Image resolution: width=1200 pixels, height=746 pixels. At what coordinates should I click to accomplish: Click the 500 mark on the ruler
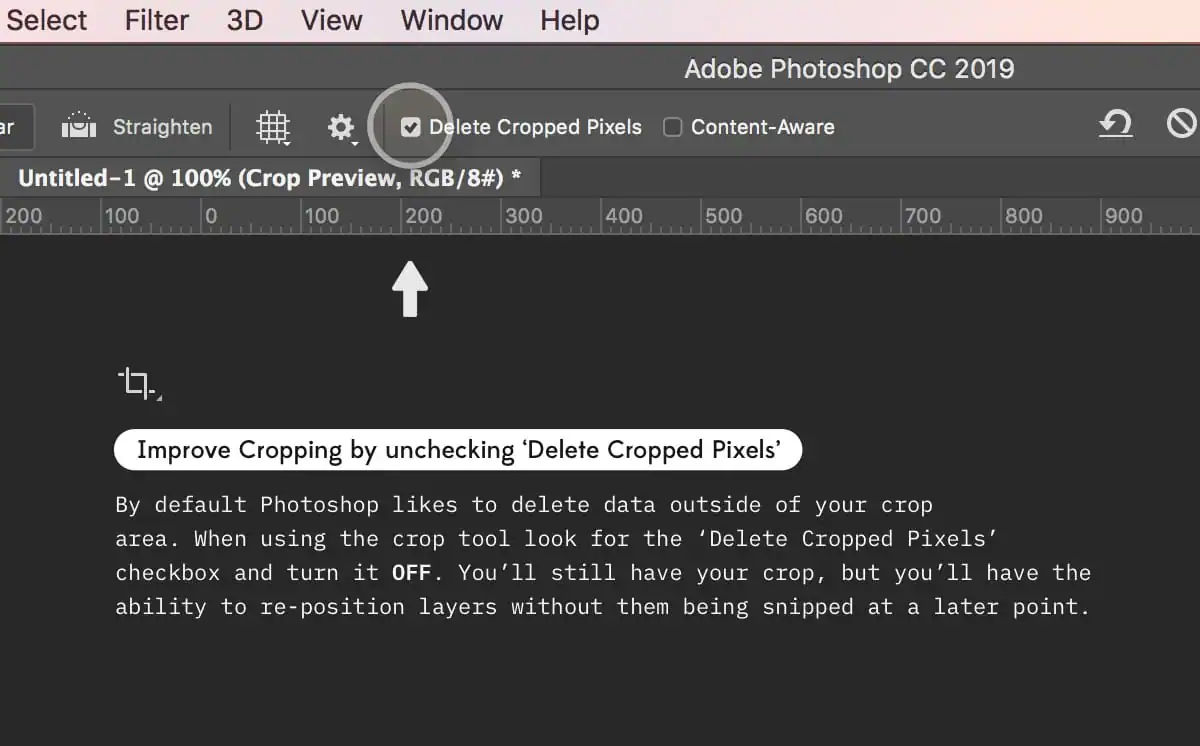pyautogui.click(x=722, y=215)
